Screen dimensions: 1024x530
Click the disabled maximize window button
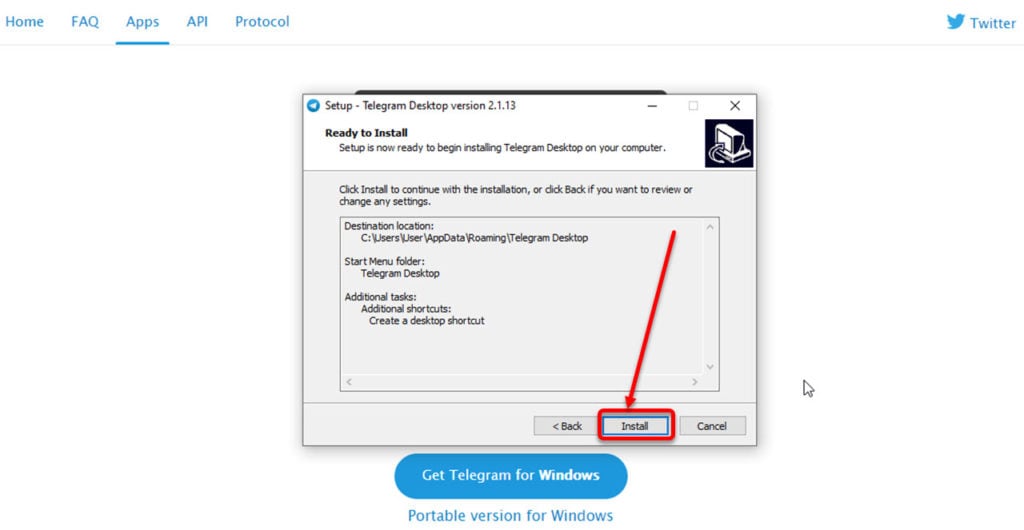pos(693,106)
